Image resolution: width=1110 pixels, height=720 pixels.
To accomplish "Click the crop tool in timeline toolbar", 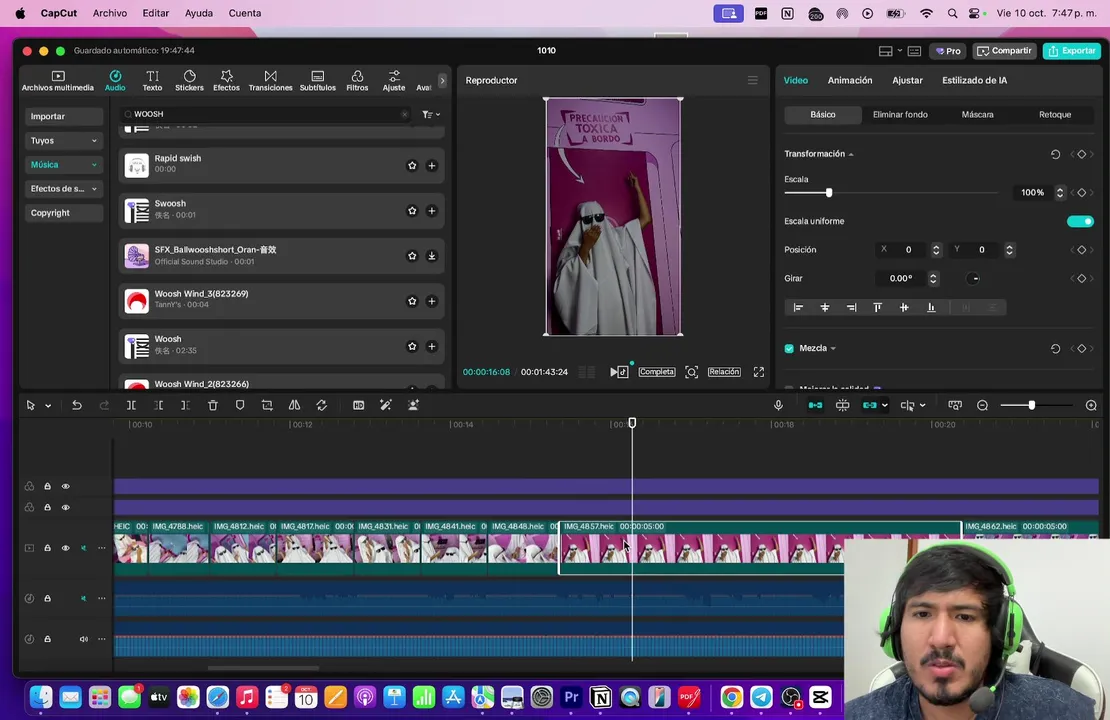I will [x=267, y=405].
